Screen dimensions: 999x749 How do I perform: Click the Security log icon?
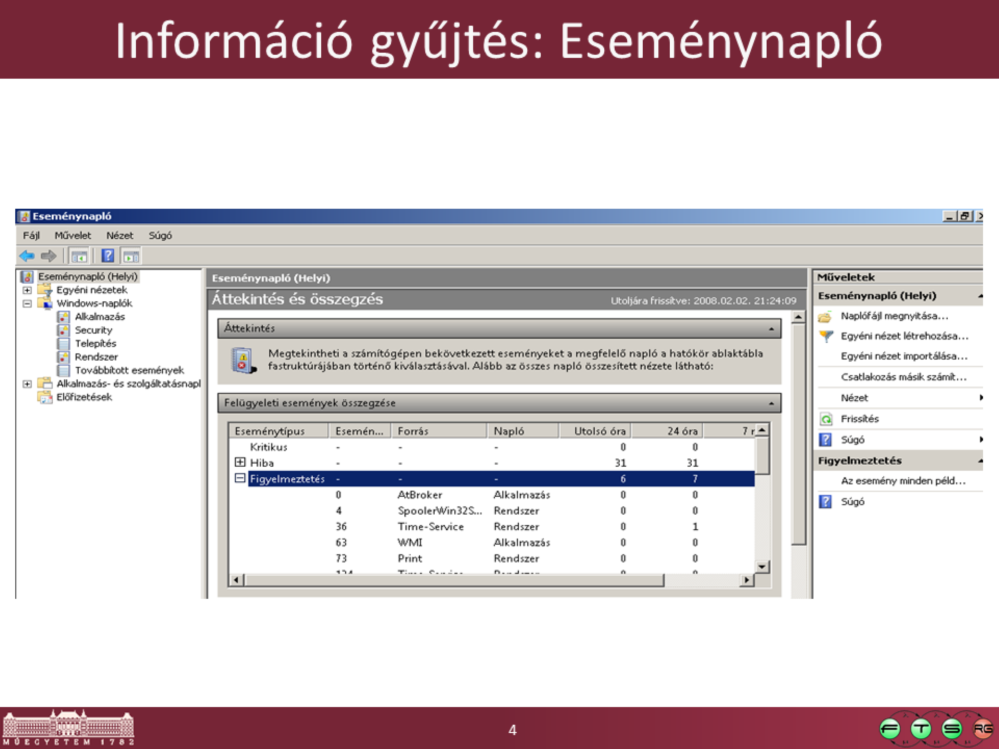click(x=63, y=330)
